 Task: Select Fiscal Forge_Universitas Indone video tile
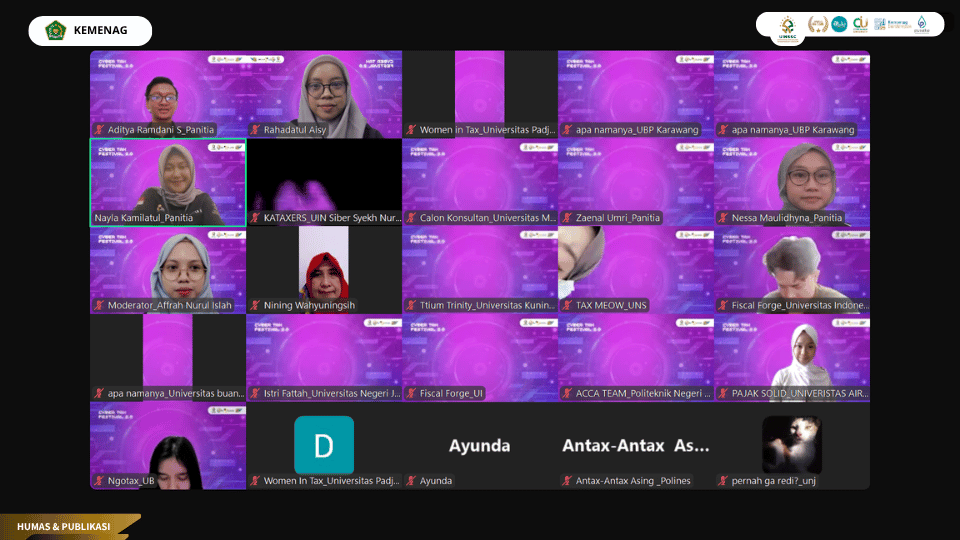tap(792, 270)
